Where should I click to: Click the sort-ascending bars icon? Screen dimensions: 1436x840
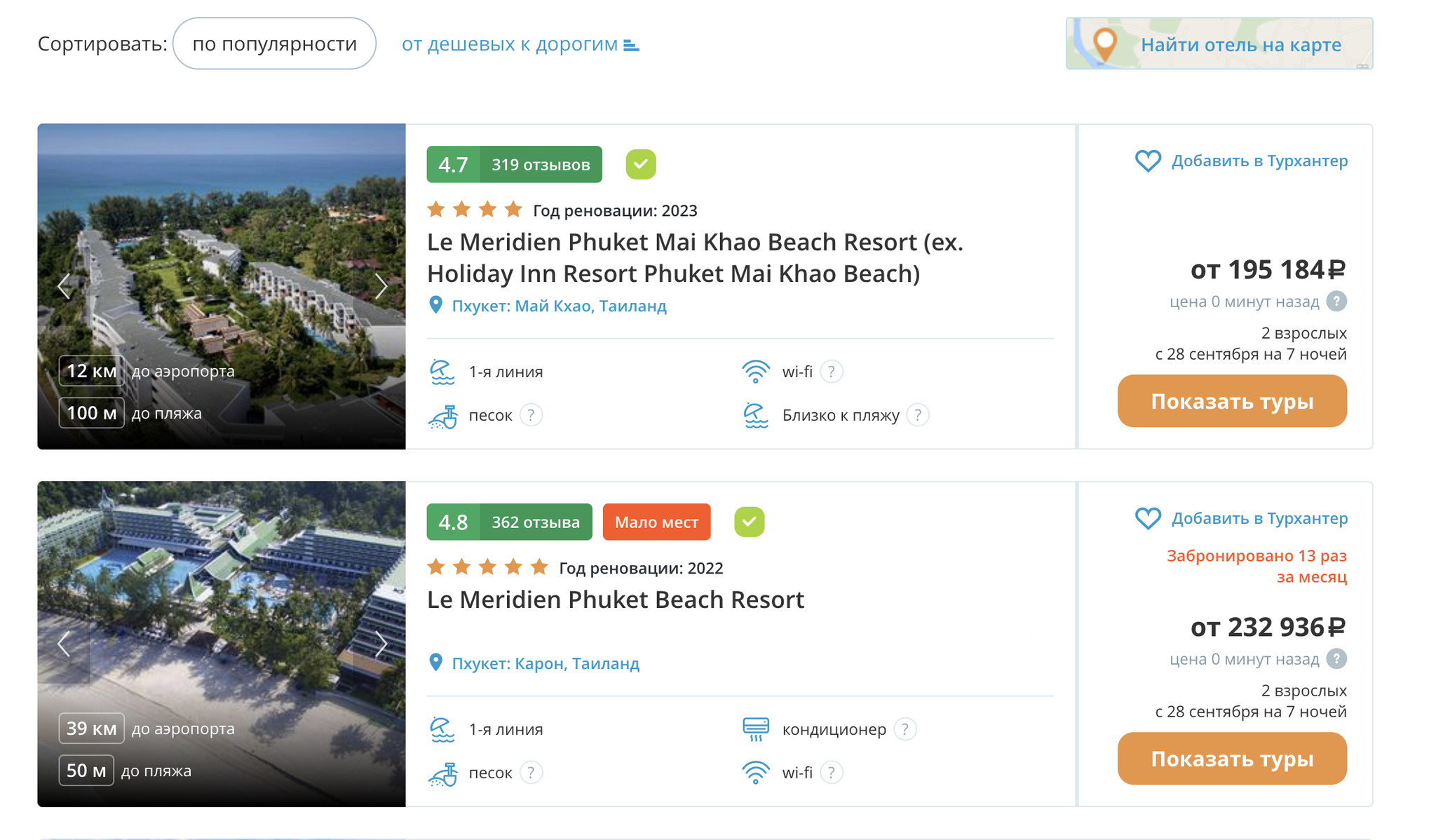pos(631,46)
